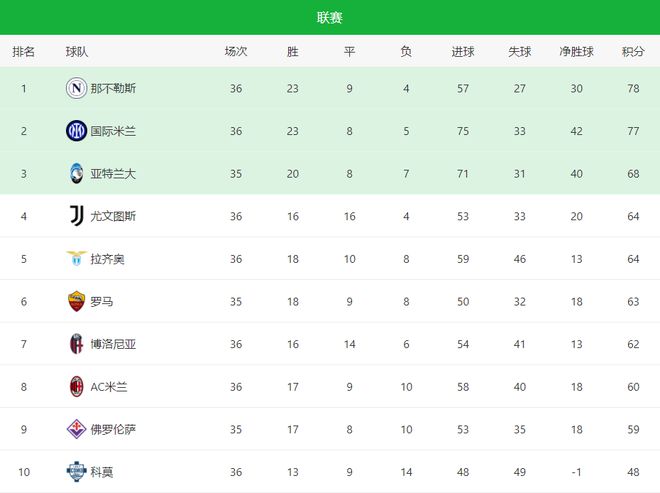Click the 排名 column header
The image size is (660, 493).
[x=24, y=51]
